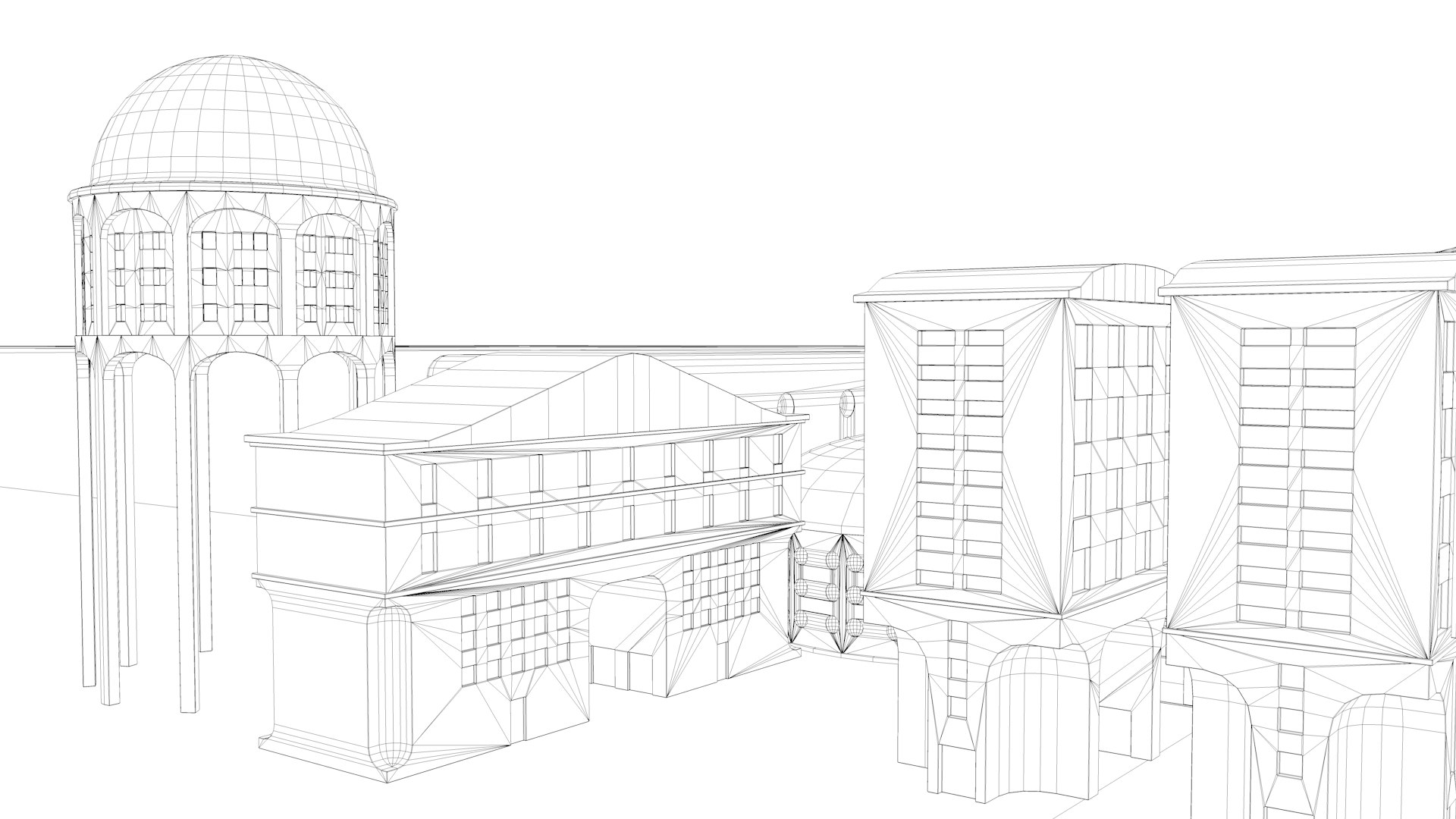
Task: Click the roof cap of the rightmost tower
Action: [1304, 277]
